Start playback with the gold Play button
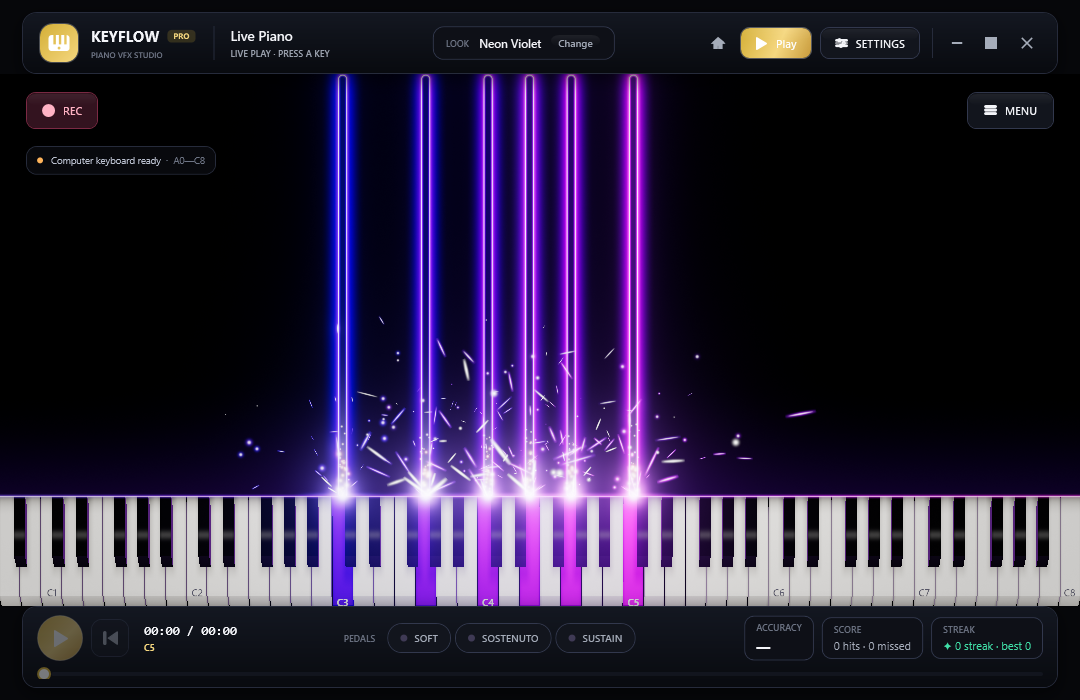 pos(776,43)
